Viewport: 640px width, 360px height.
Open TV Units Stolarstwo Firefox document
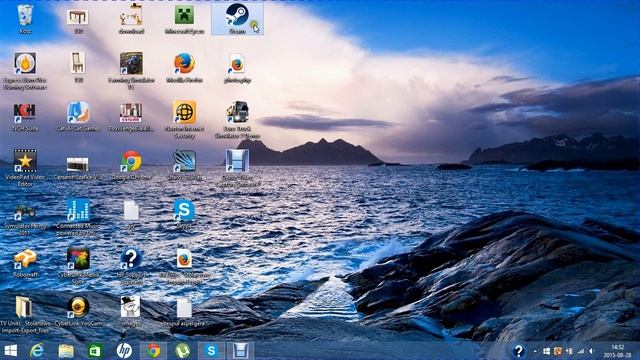(x=184, y=259)
